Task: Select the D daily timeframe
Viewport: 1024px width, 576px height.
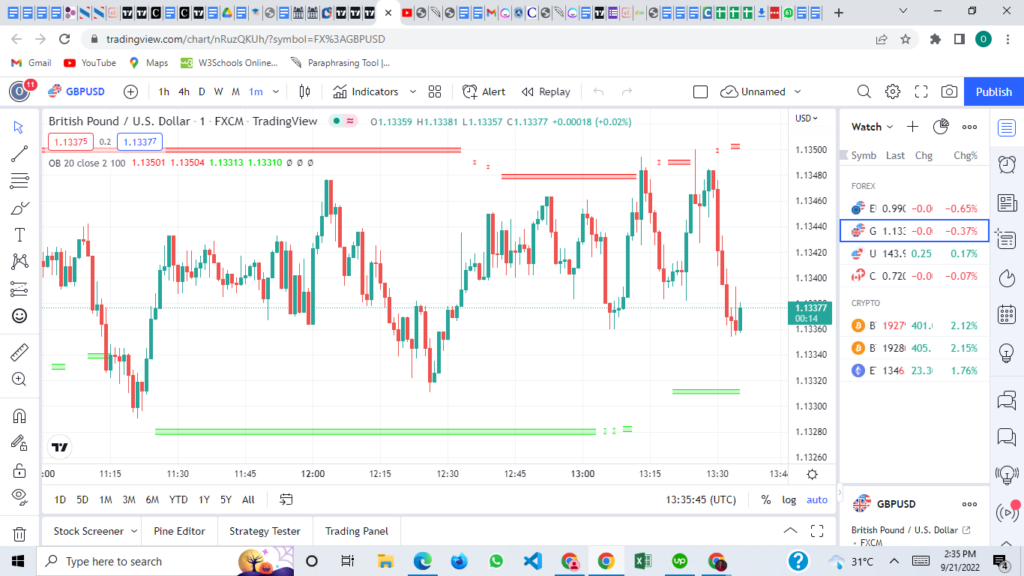Action: point(202,91)
